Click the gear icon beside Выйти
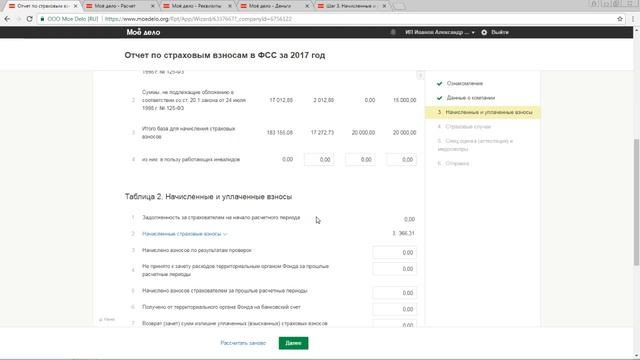This screenshot has width=640, height=360. point(484,32)
